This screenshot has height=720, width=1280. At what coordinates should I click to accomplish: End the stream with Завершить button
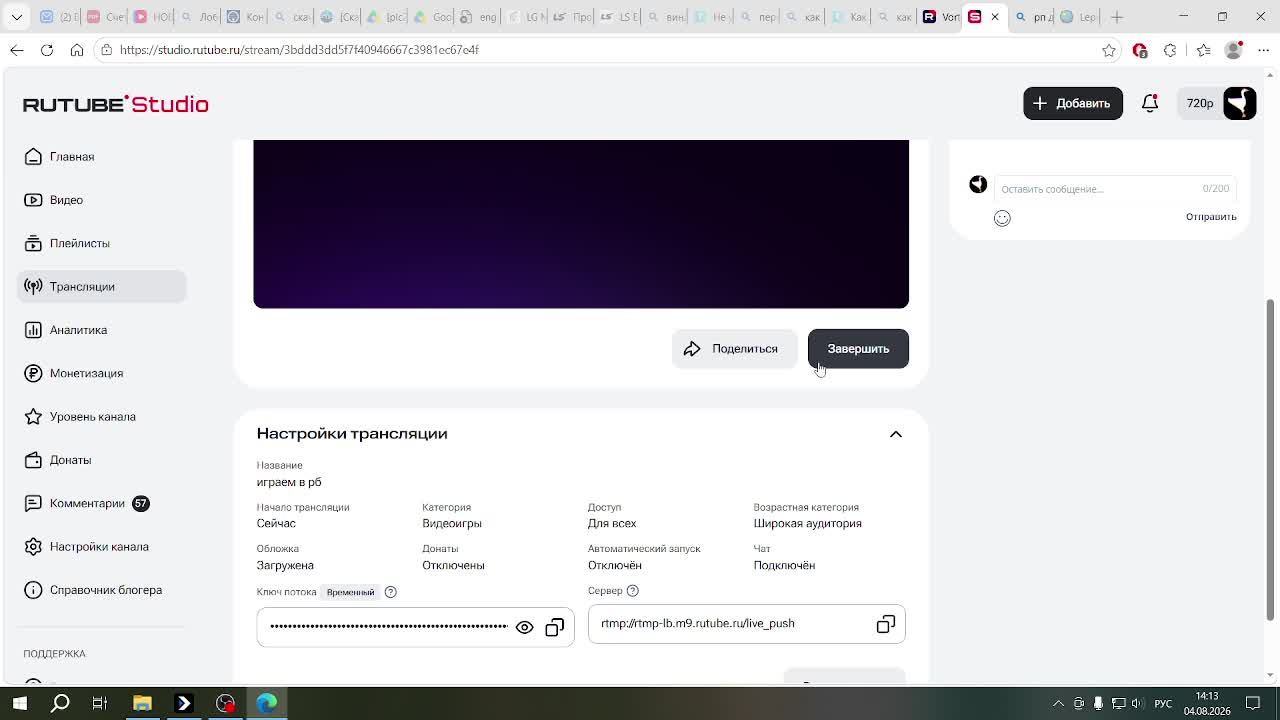(858, 349)
